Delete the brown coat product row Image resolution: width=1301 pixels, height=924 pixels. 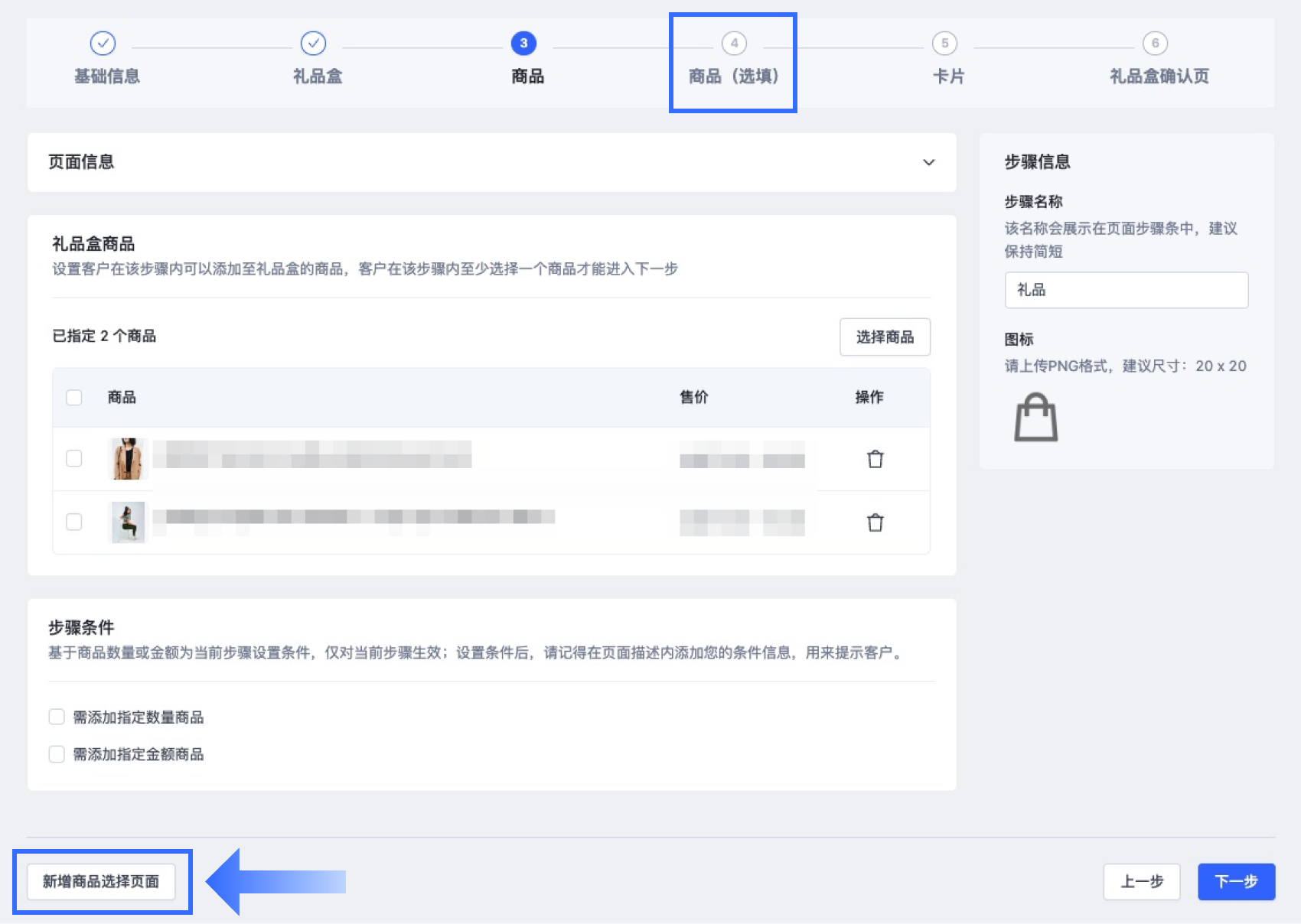875,459
